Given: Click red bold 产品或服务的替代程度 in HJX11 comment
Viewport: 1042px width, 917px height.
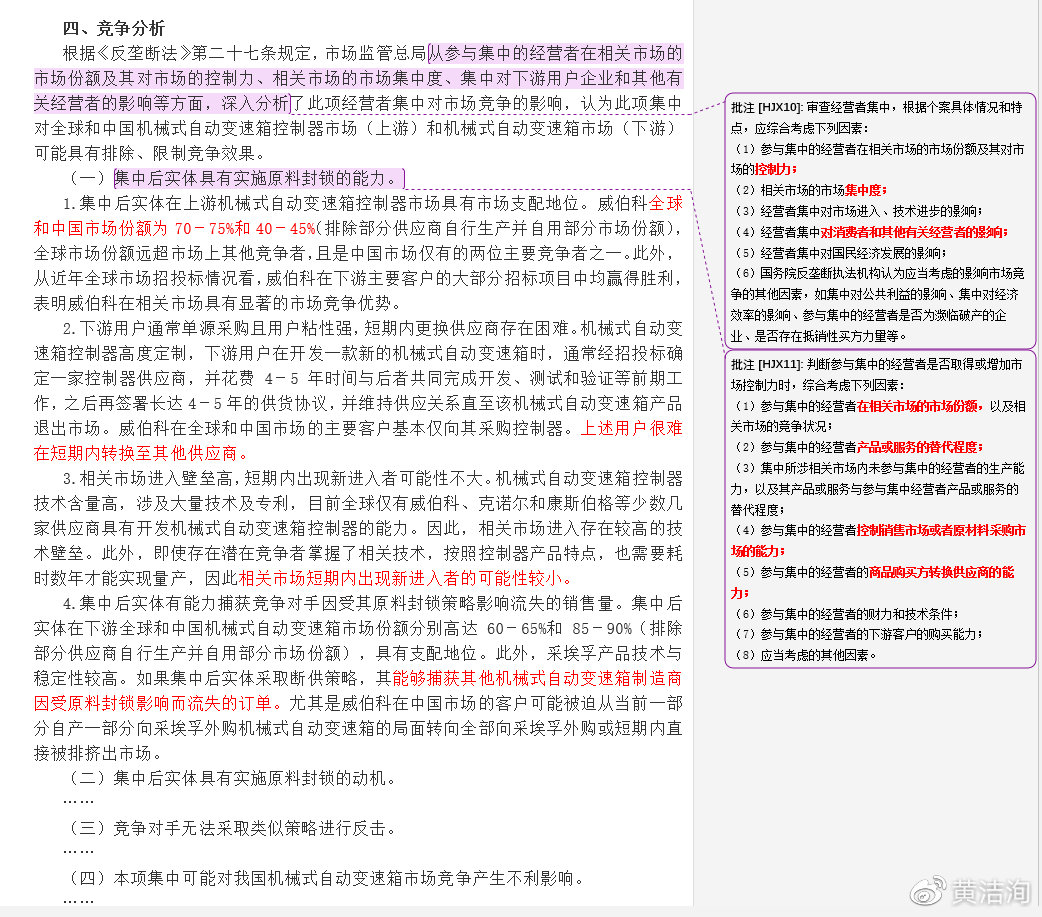Looking at the screenshot, I should (919, 448).
